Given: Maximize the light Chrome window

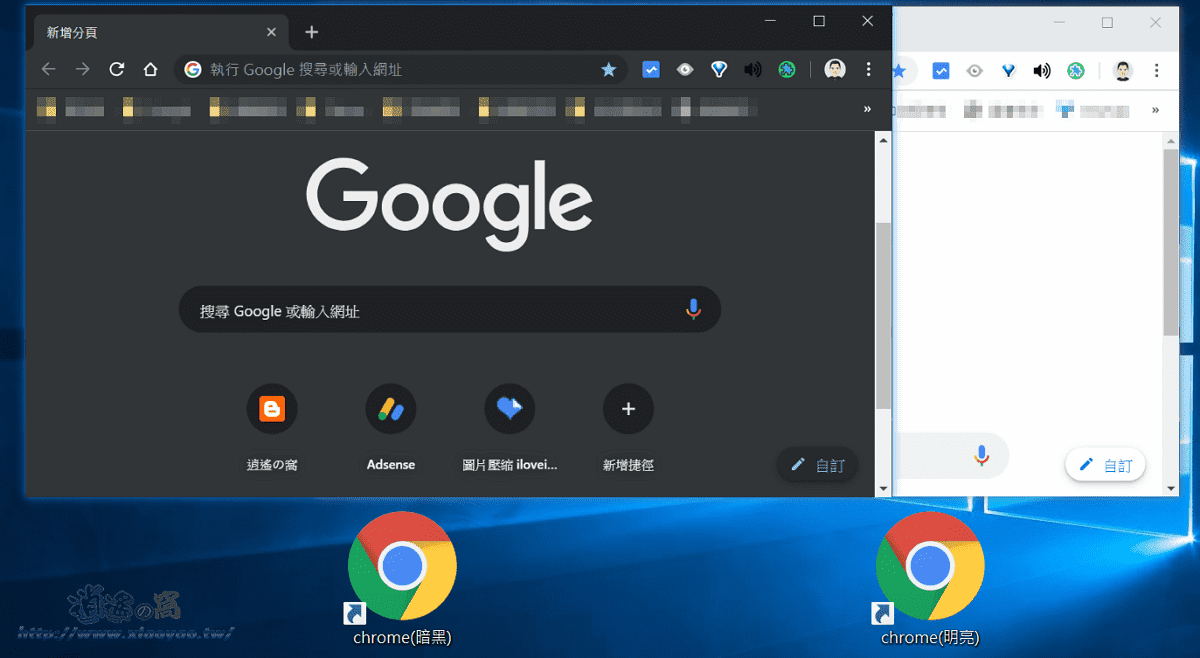Looking at the screenshot, I should coord(1107,22).
